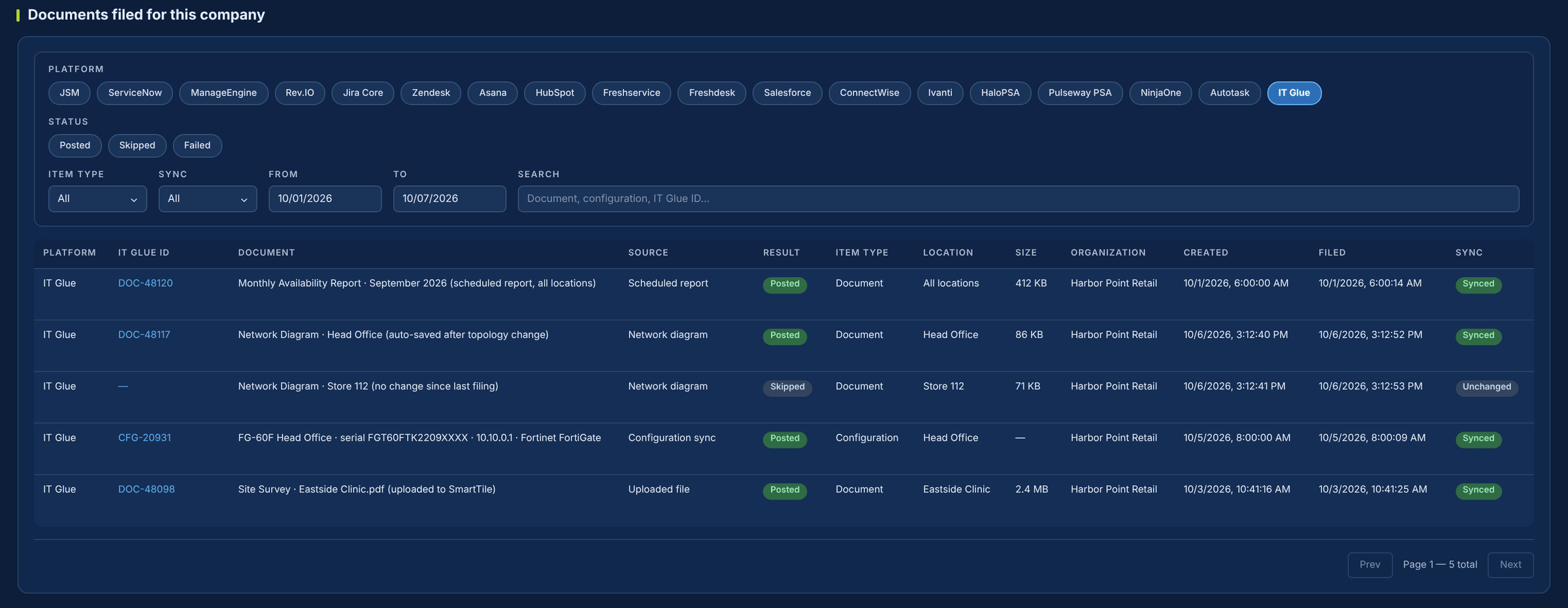Edit the From date field
The image size is (1568, 608).
click(325, 199)
